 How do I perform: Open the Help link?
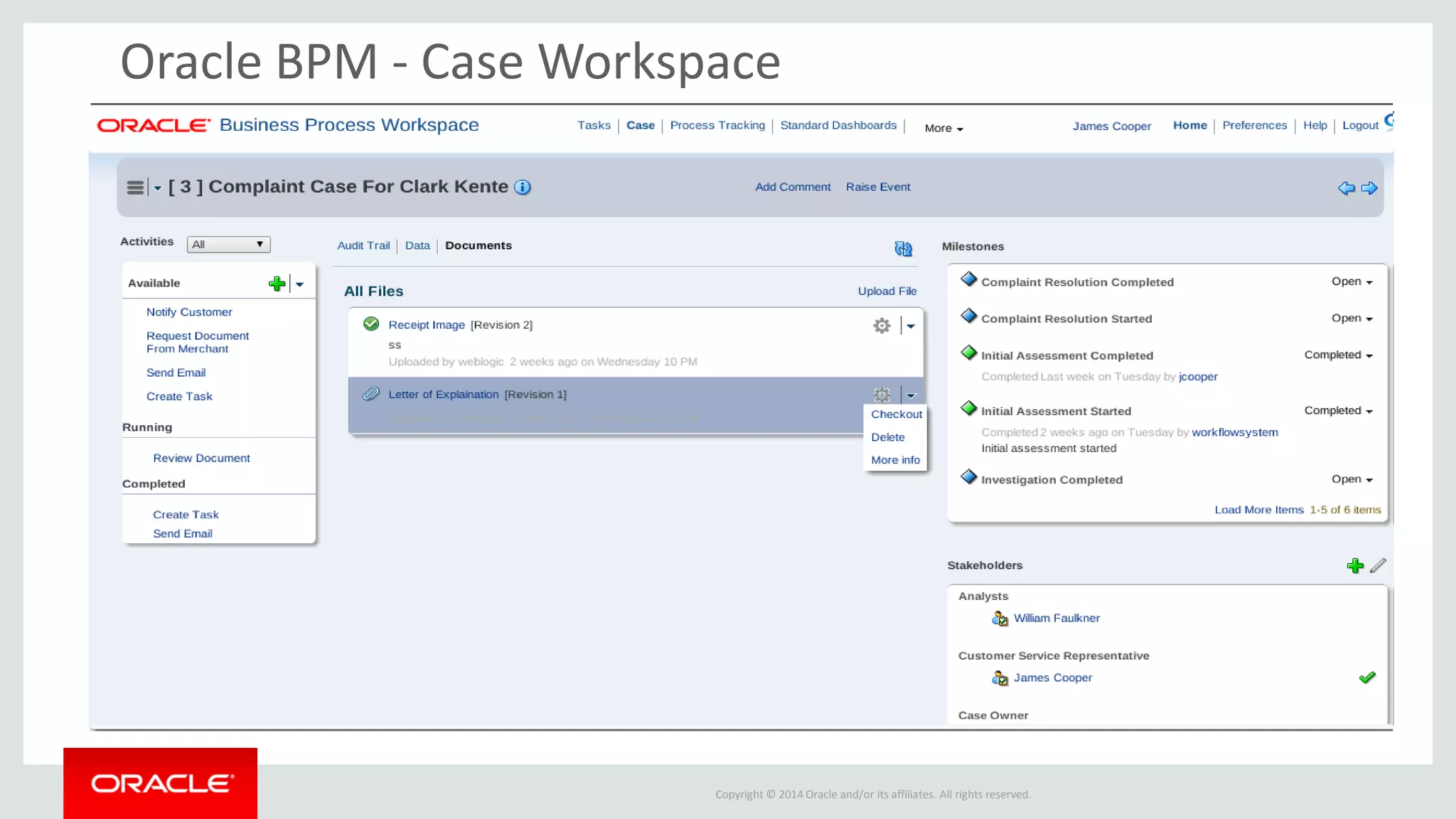click(1315, 125)
